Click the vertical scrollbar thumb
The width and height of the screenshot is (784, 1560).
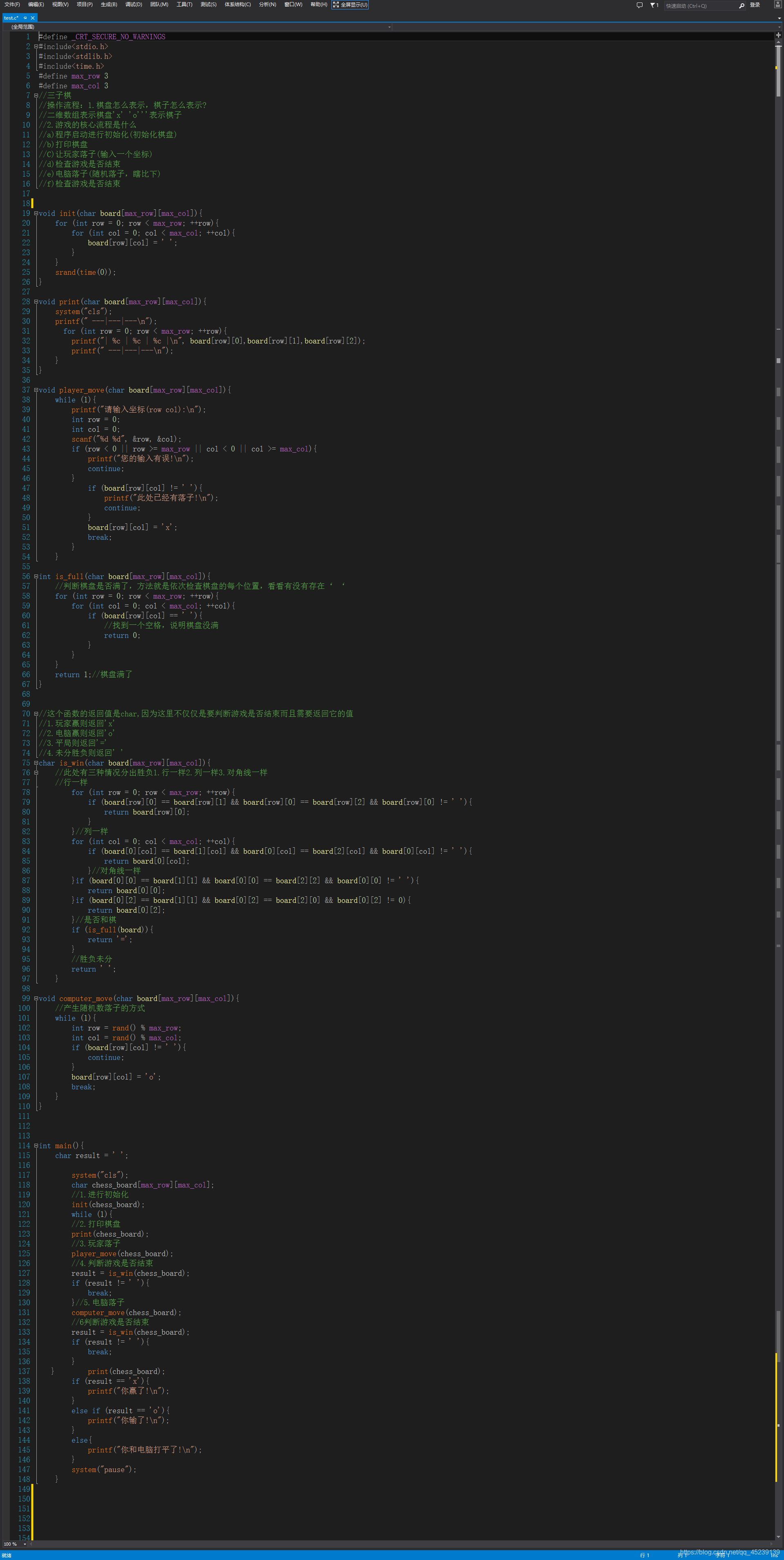(x=779, y=71)
